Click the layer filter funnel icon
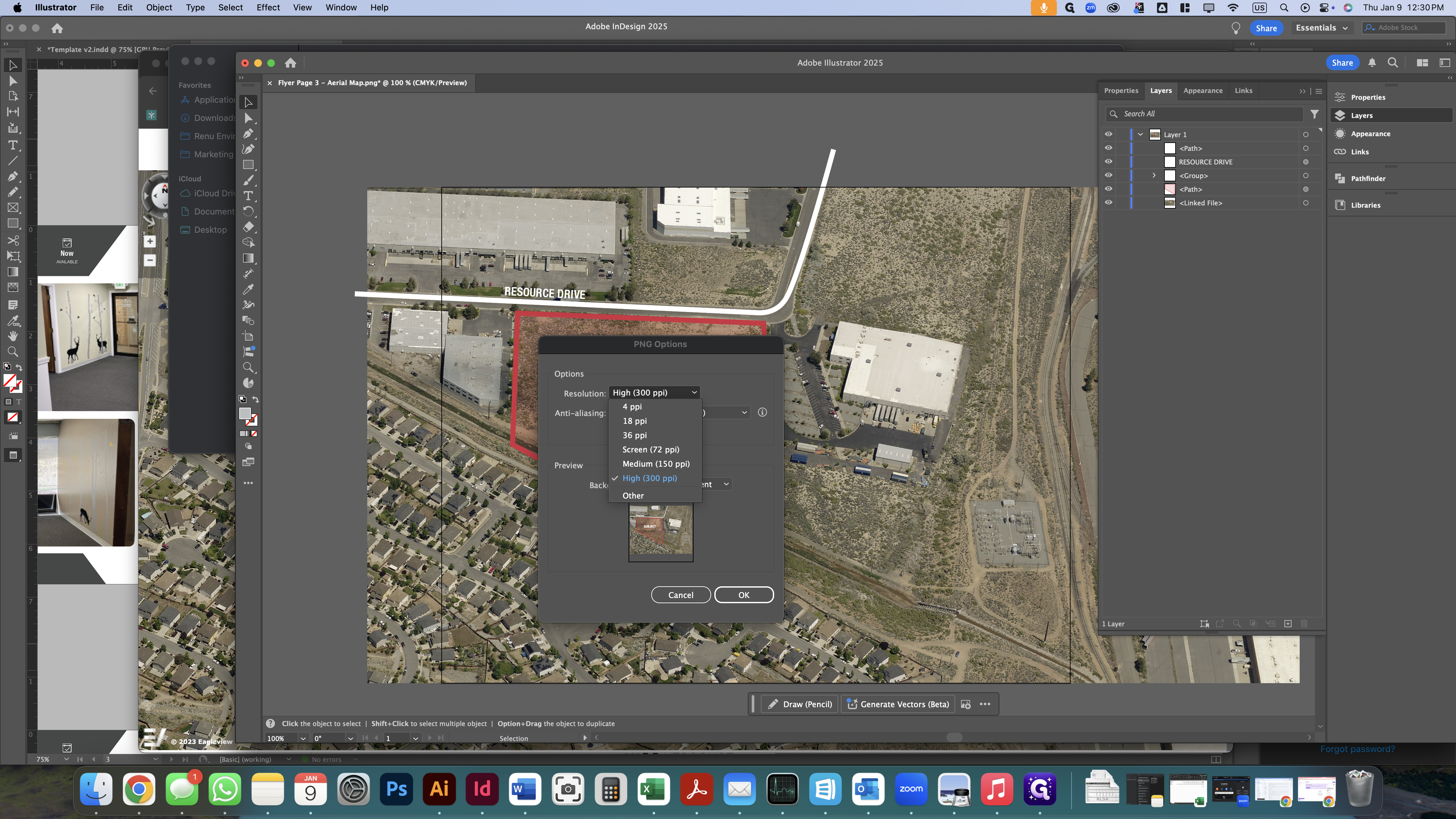The image size is (1456, 819). tap(1315, 114)
